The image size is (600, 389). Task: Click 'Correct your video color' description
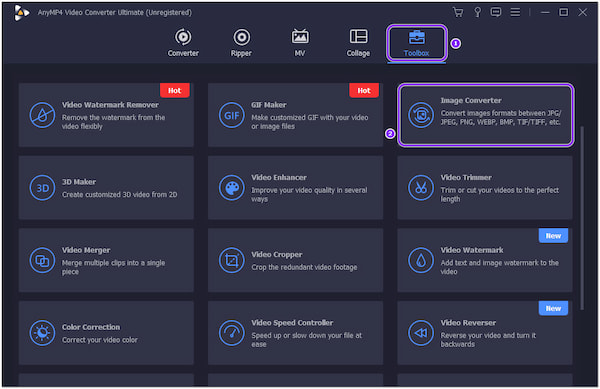pos(99,340)
